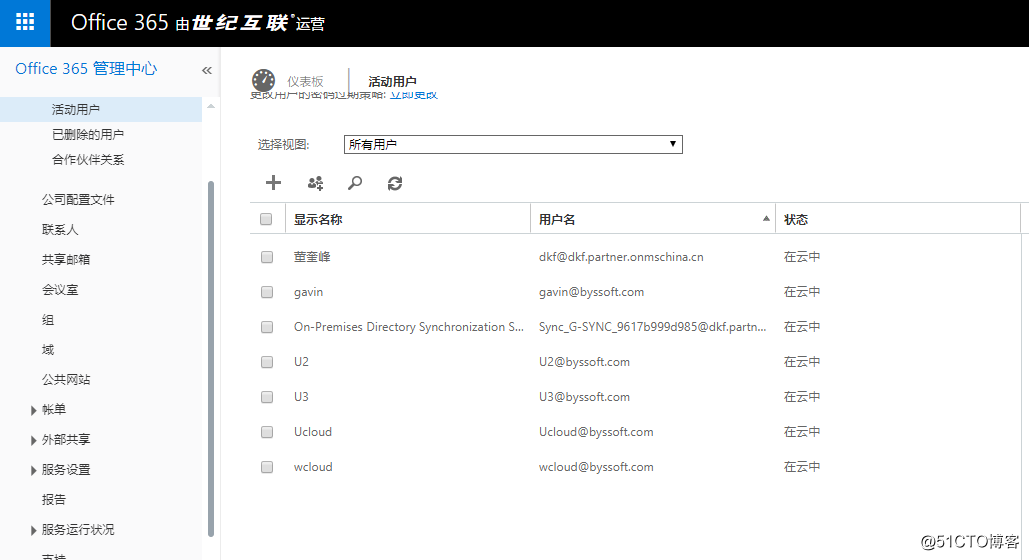Open 共享邮箱 page
Screen dimensions: 1029x560
coord(66,259)
